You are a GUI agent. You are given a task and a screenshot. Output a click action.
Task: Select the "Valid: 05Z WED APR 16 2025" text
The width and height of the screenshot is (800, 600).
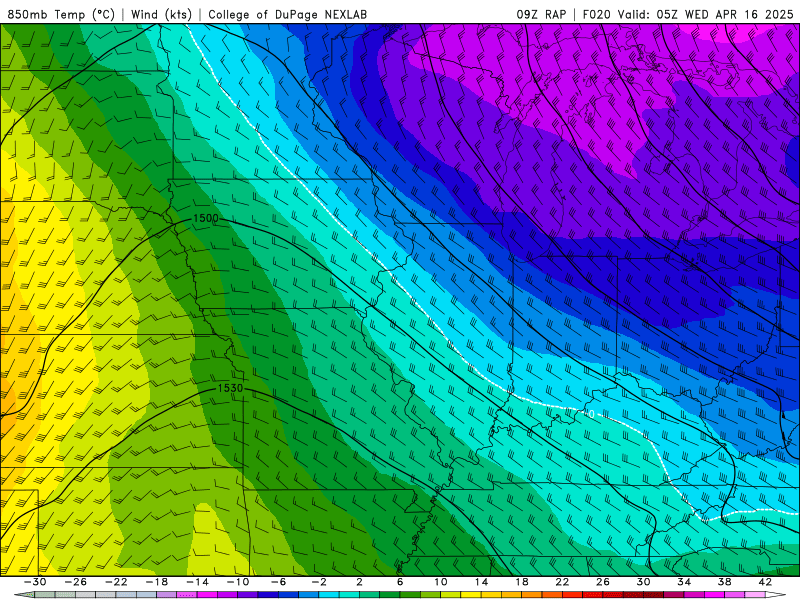(x=706, y=14)
